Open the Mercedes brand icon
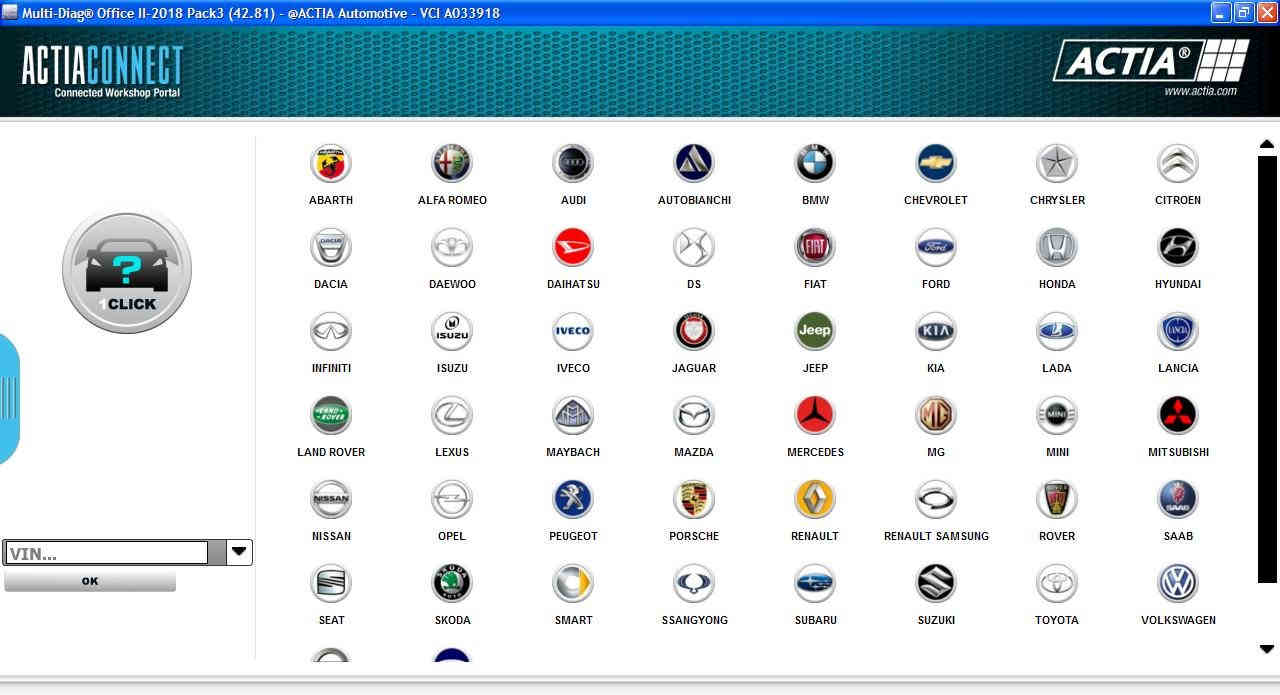The image size is (1280, 695). click(815, 416)
